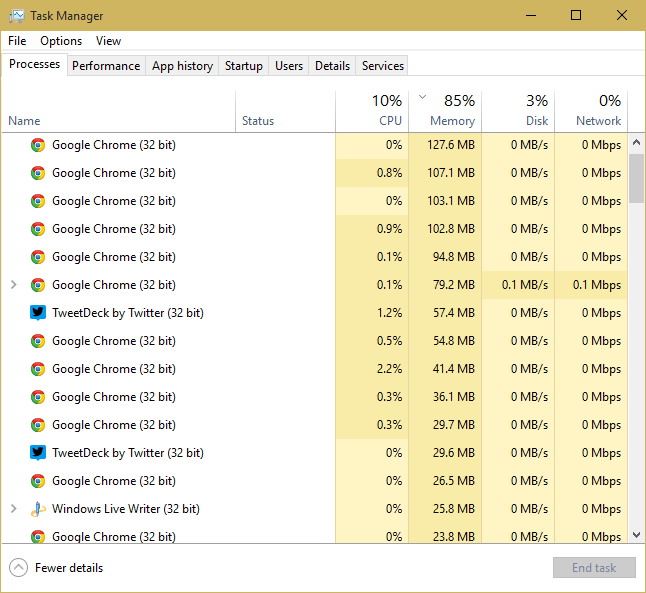Switch to the Startup tab

pyautogui.click(x=243, y=66)
